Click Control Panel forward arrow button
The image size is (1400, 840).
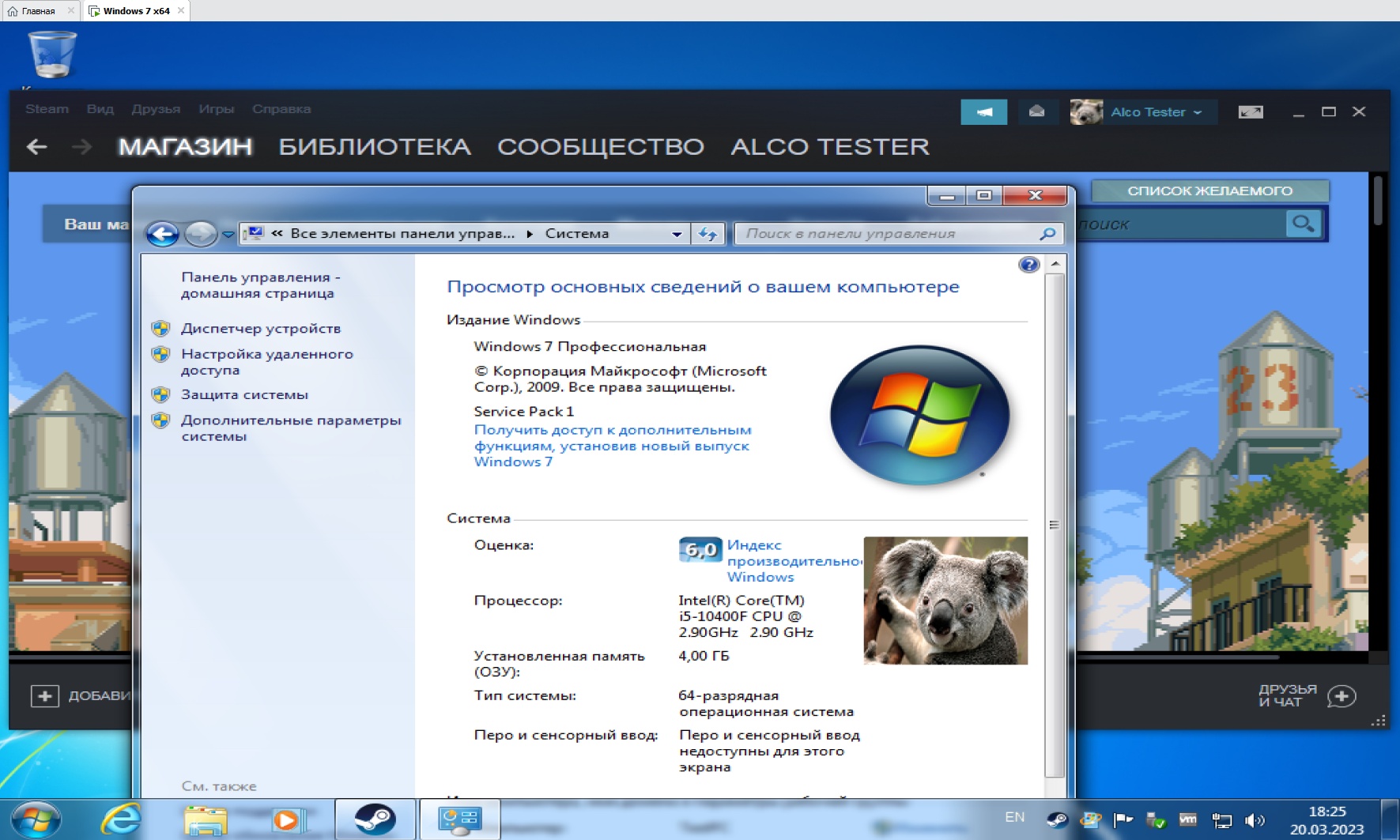click(x=201, y=234)
